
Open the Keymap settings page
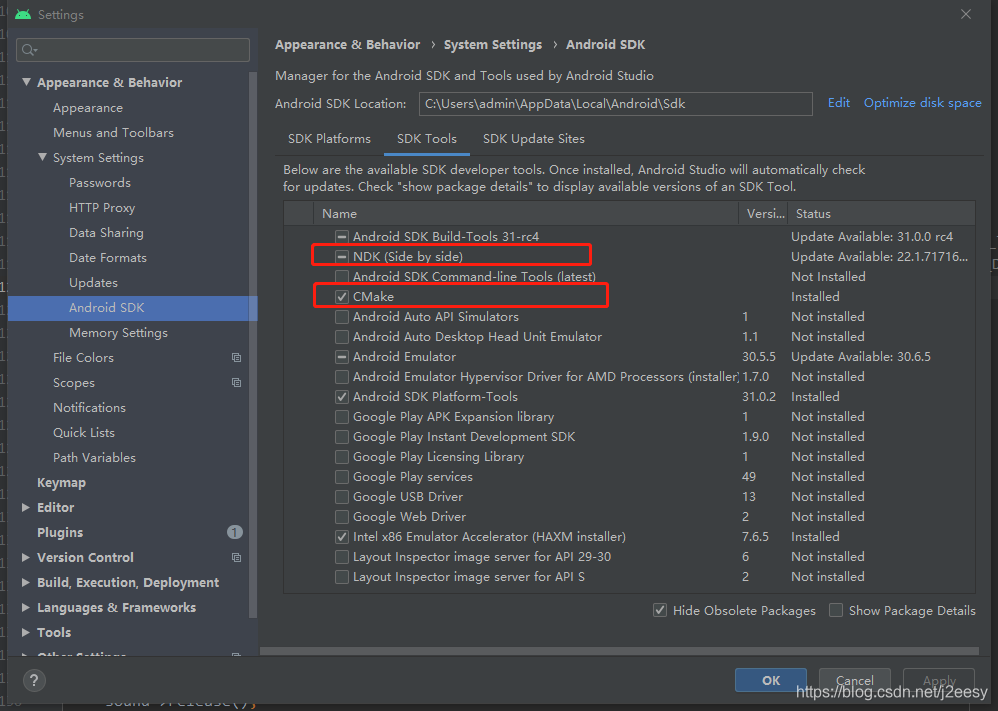(x=61, y=482)
